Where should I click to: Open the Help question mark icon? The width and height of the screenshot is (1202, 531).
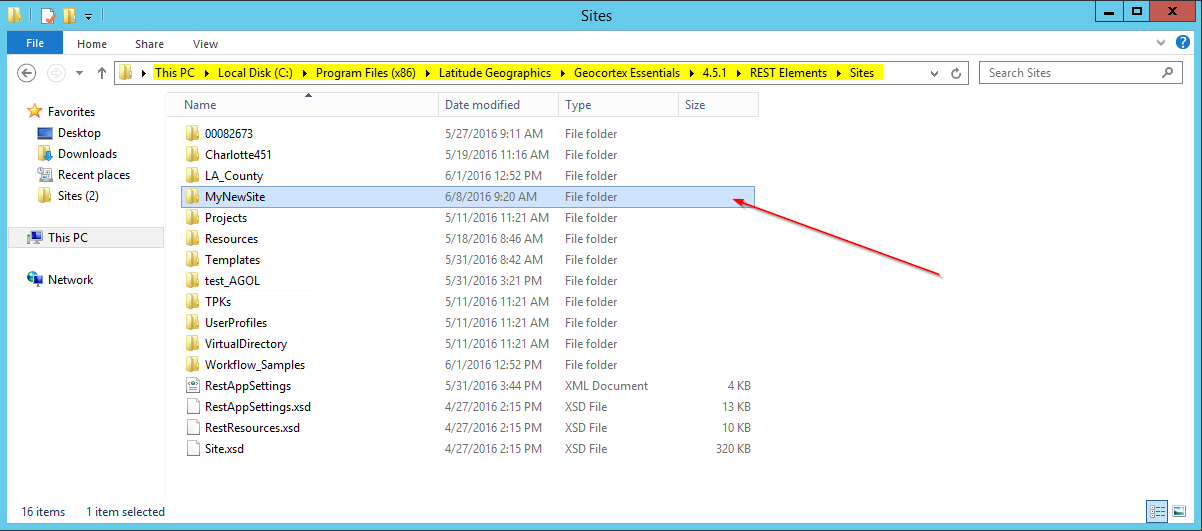[x=1183, y=44]
